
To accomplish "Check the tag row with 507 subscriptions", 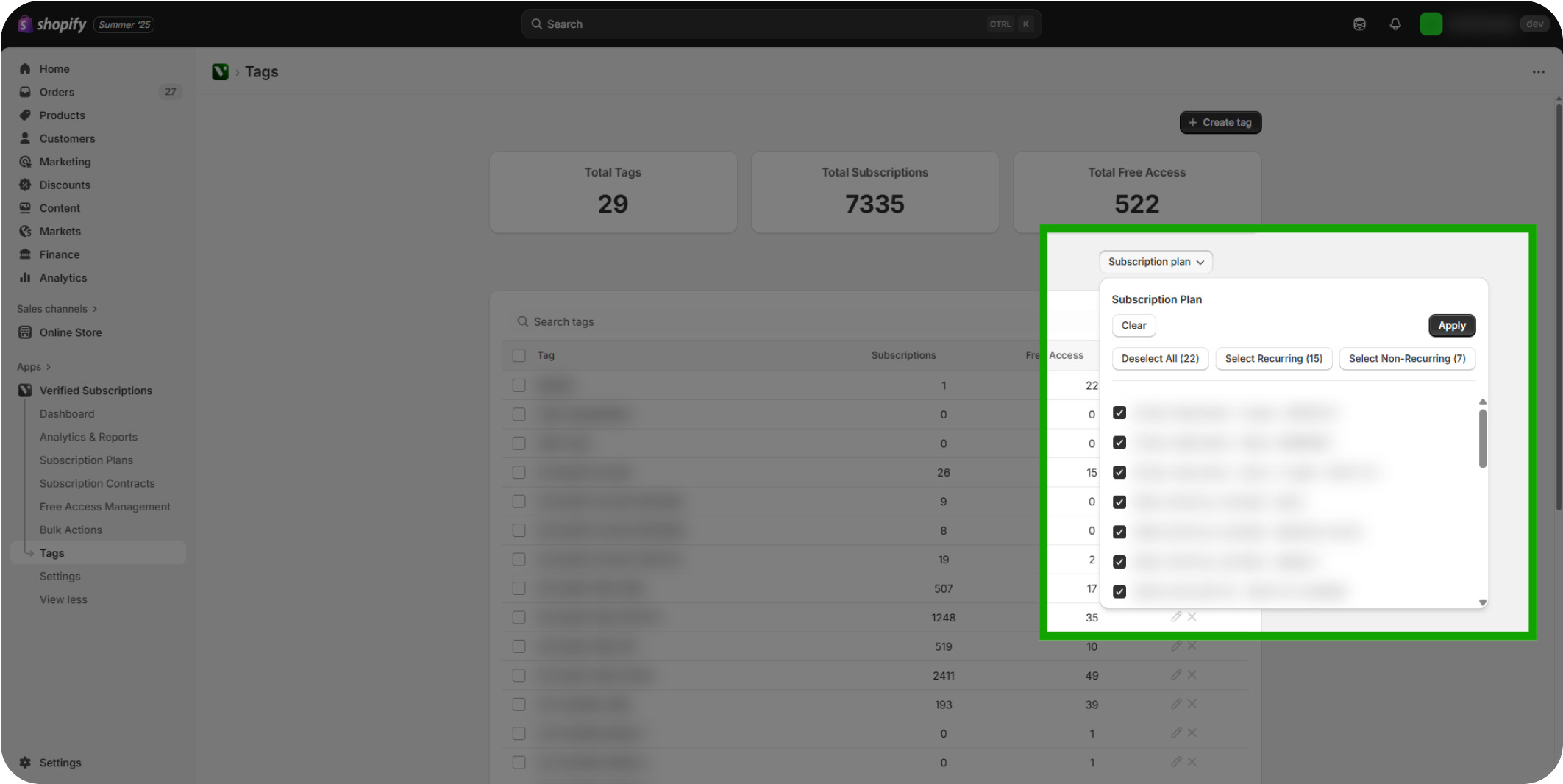I will pyautogui.click(x=519, y=588).
